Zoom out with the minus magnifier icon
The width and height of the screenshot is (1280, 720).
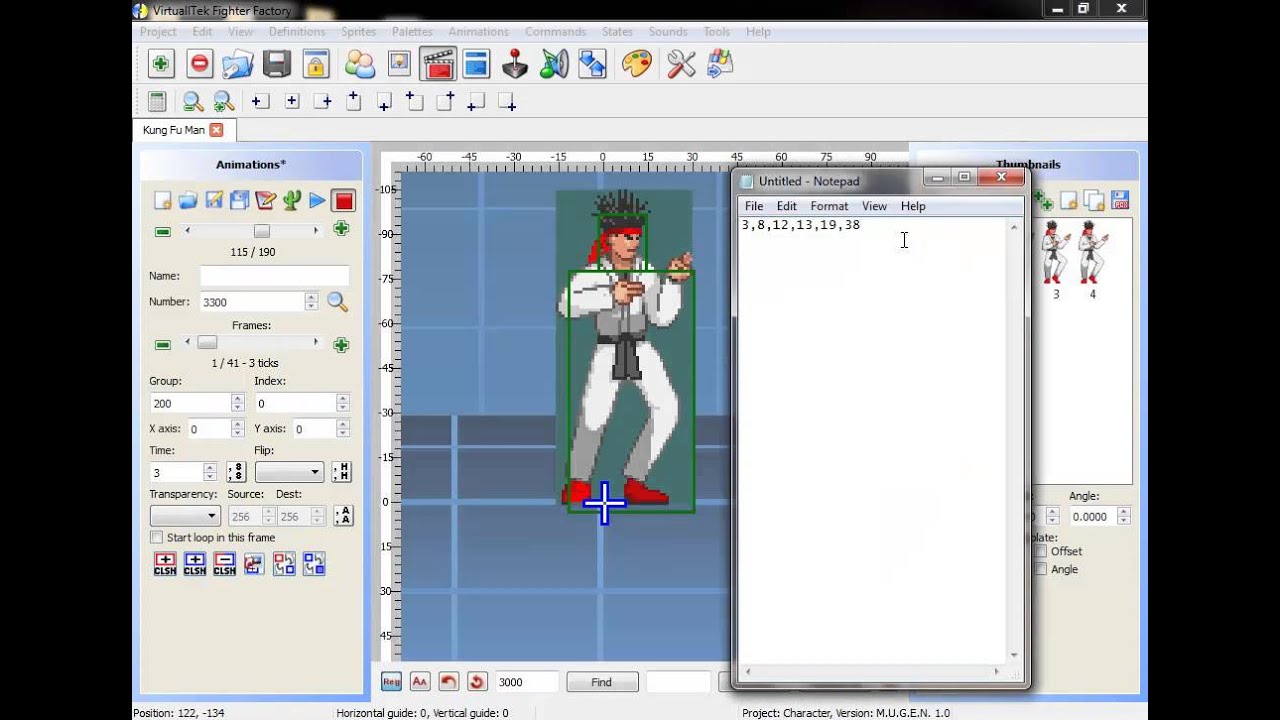point(192,101)
